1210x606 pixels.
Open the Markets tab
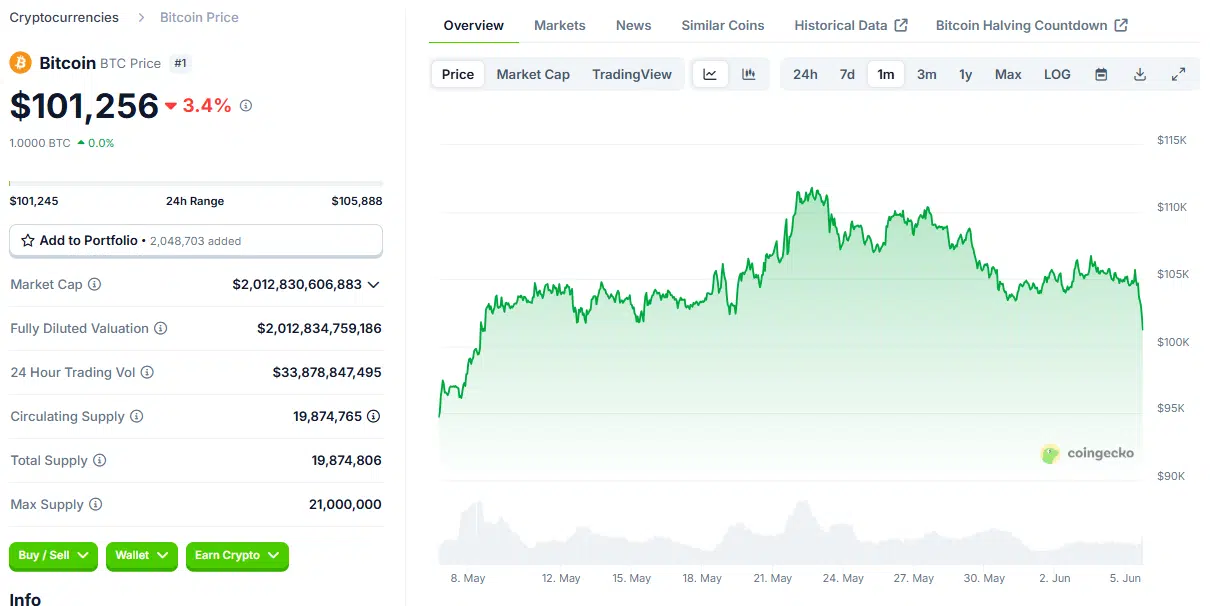(560, 25)
